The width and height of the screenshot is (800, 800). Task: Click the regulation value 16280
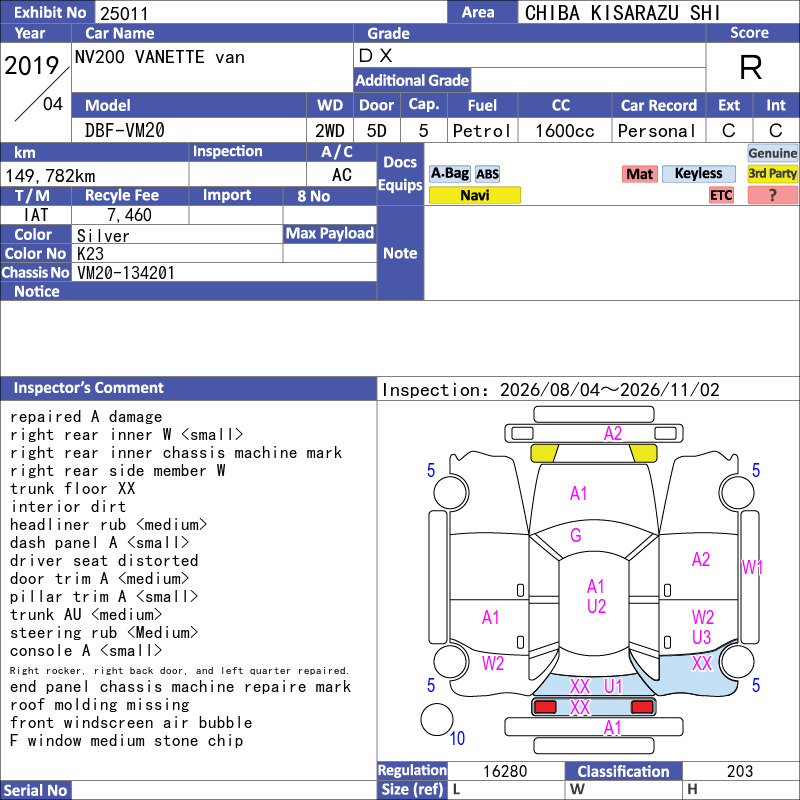click(505, 771)
